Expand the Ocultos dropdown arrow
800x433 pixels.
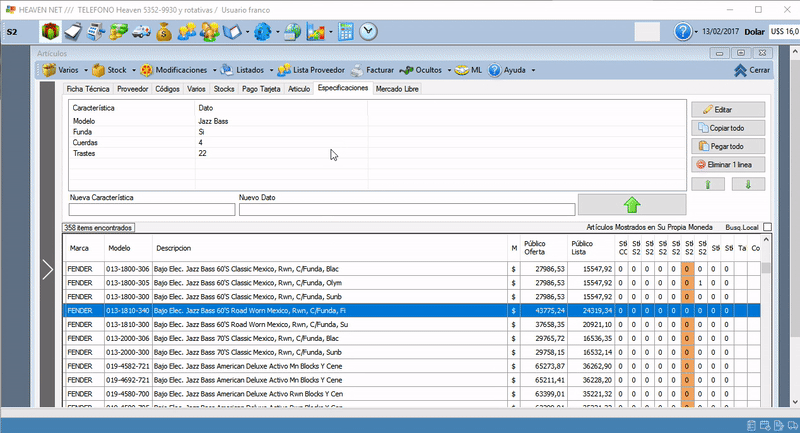point(449,70)
